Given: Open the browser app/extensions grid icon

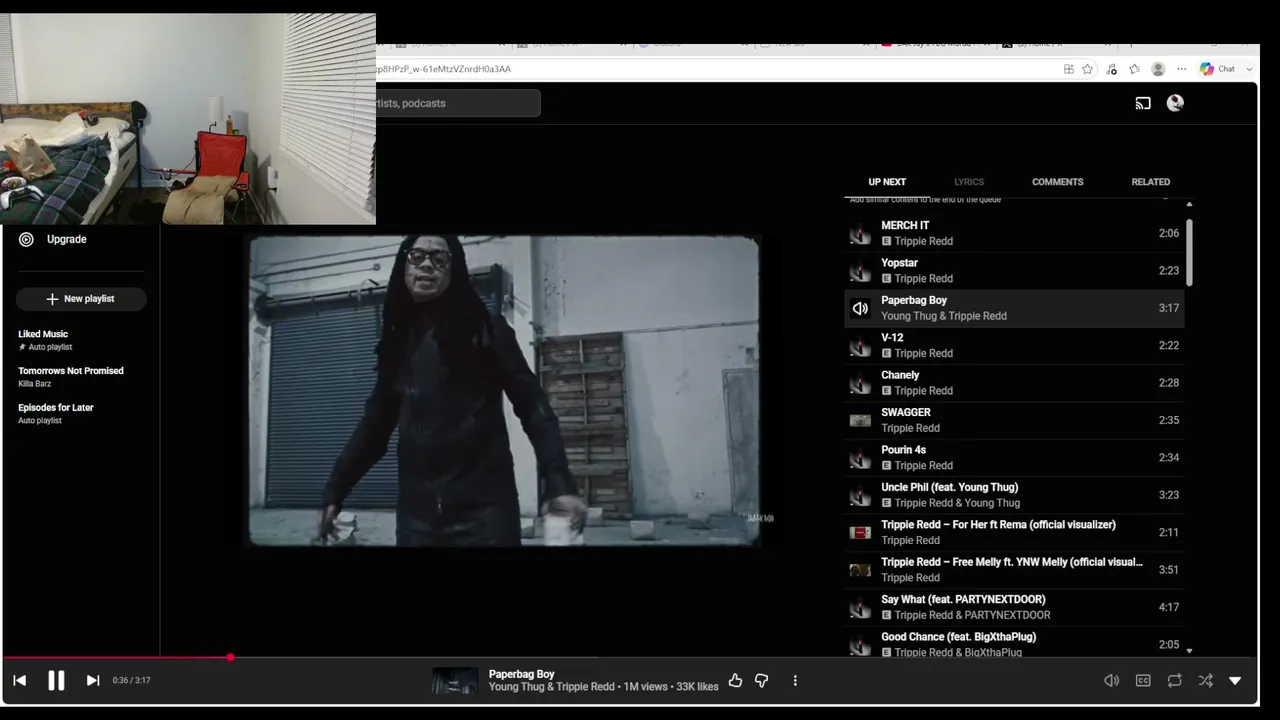Looking at the screenshot, I should pyautogui.click(x=1068, y=69).
